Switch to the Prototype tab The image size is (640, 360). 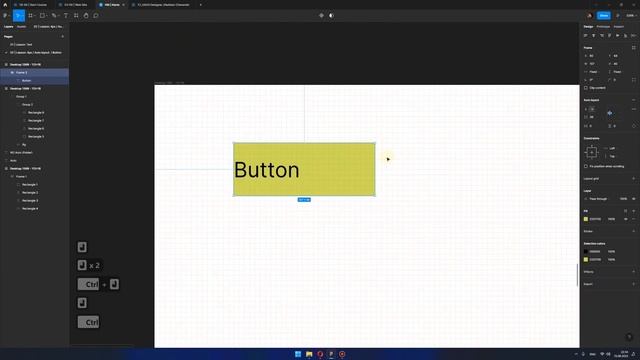[603, 27]
